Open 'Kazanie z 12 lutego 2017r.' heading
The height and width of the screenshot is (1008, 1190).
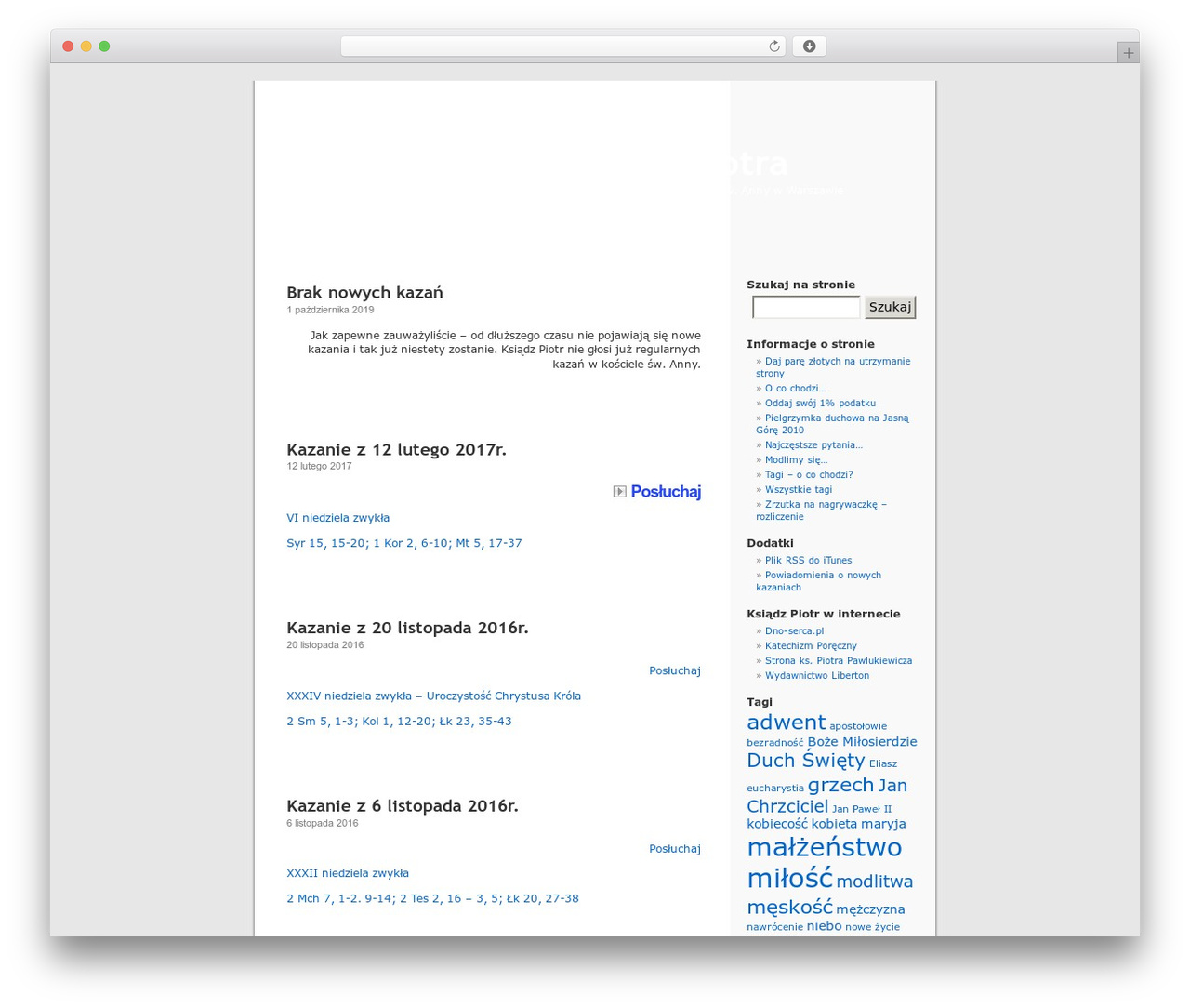pos(396,450)
